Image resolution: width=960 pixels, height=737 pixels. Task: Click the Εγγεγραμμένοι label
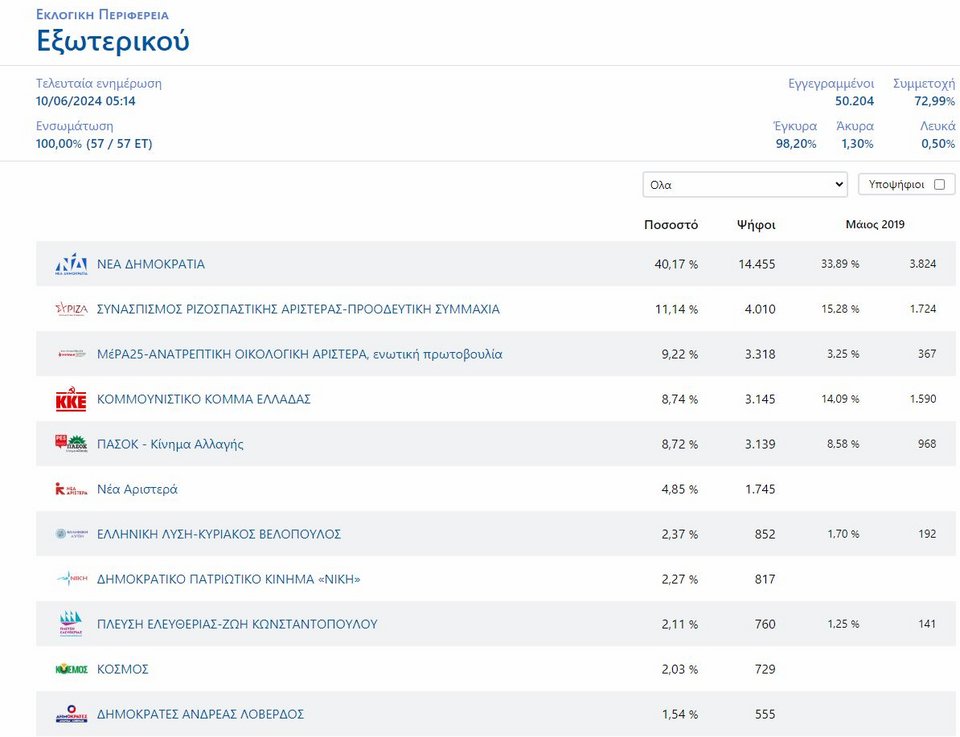click(831, 83)
